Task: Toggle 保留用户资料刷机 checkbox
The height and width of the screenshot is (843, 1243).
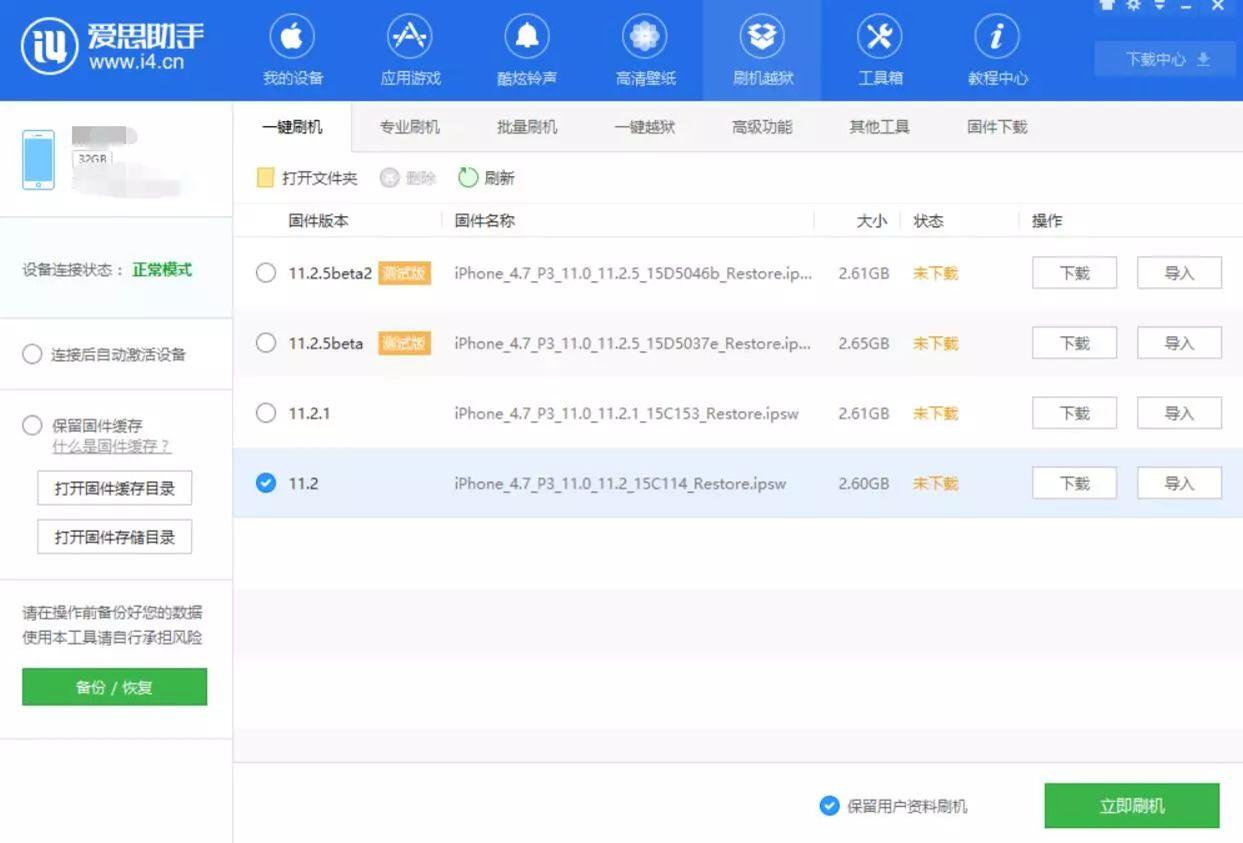Action: point(829,805)
